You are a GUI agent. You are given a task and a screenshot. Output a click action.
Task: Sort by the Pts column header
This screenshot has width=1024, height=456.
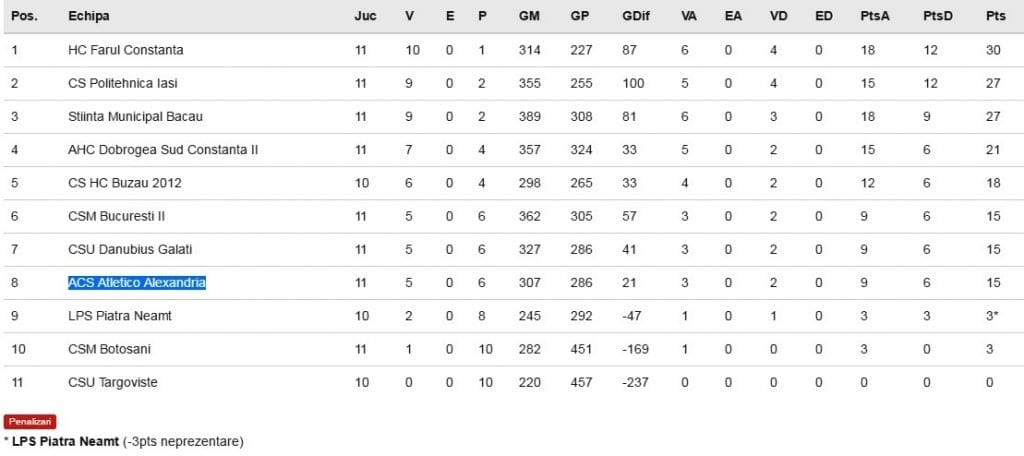995,17
